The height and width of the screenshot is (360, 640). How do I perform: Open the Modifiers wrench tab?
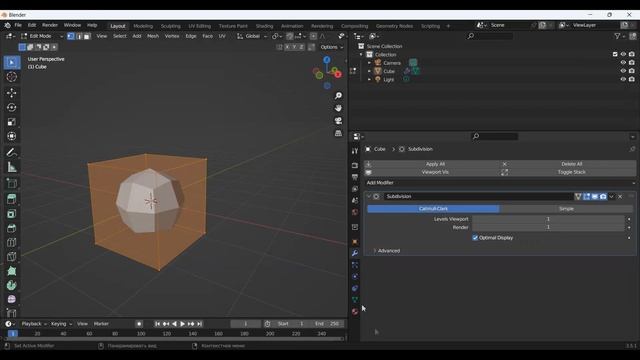355,253
